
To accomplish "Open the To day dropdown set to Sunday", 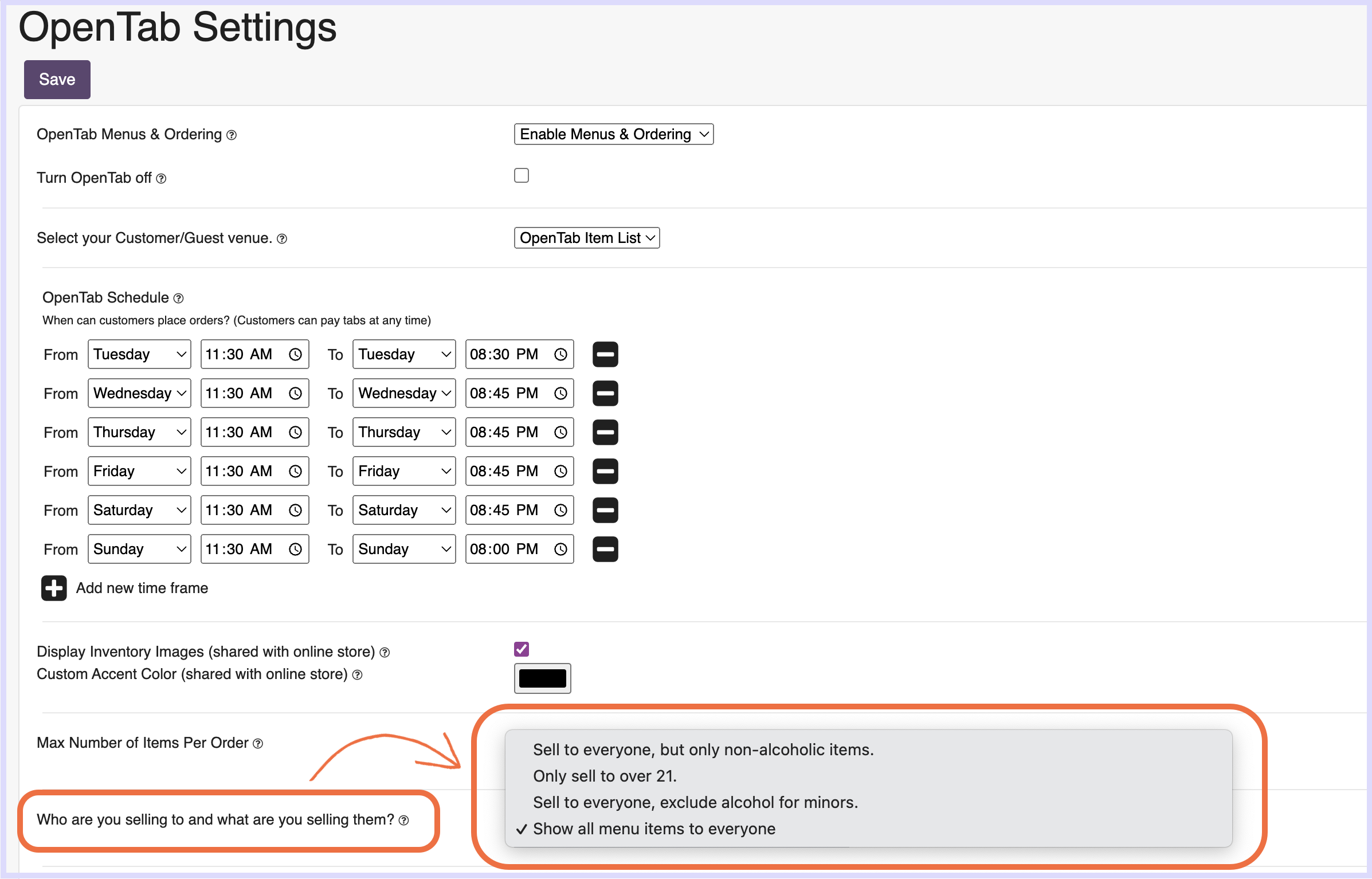I will tap(404, 549).
